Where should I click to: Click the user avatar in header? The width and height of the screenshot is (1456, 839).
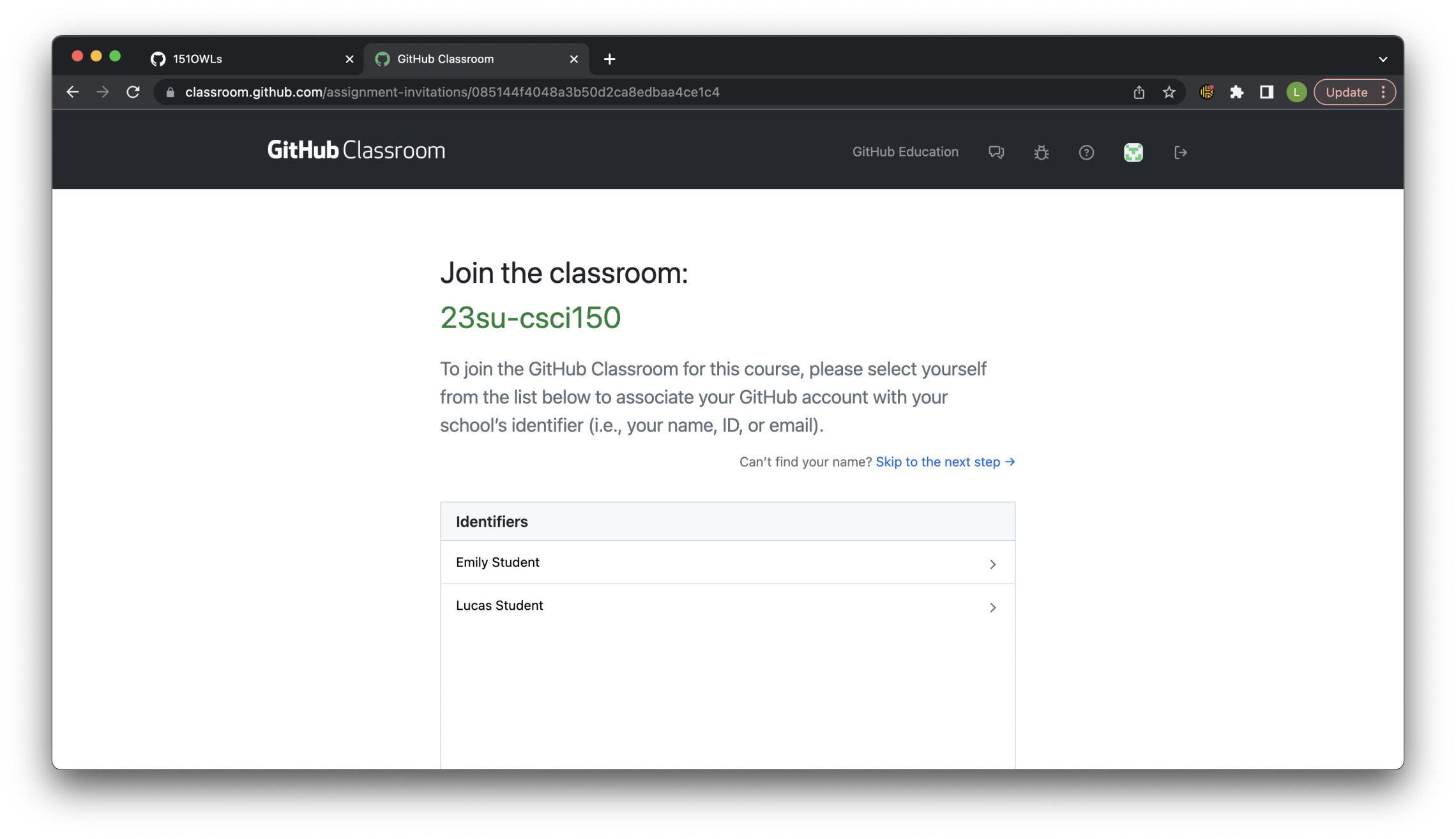pos(1133,153)
